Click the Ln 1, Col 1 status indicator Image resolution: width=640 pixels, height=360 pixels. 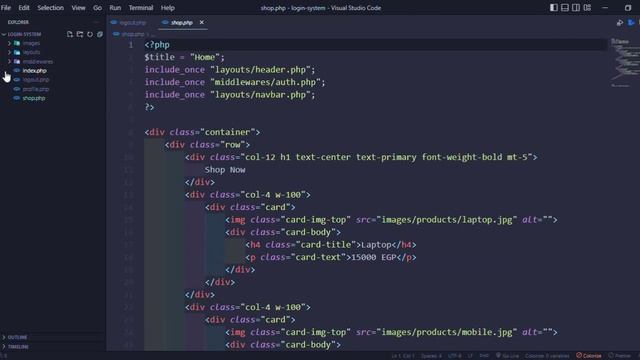(x=403, y=356)
